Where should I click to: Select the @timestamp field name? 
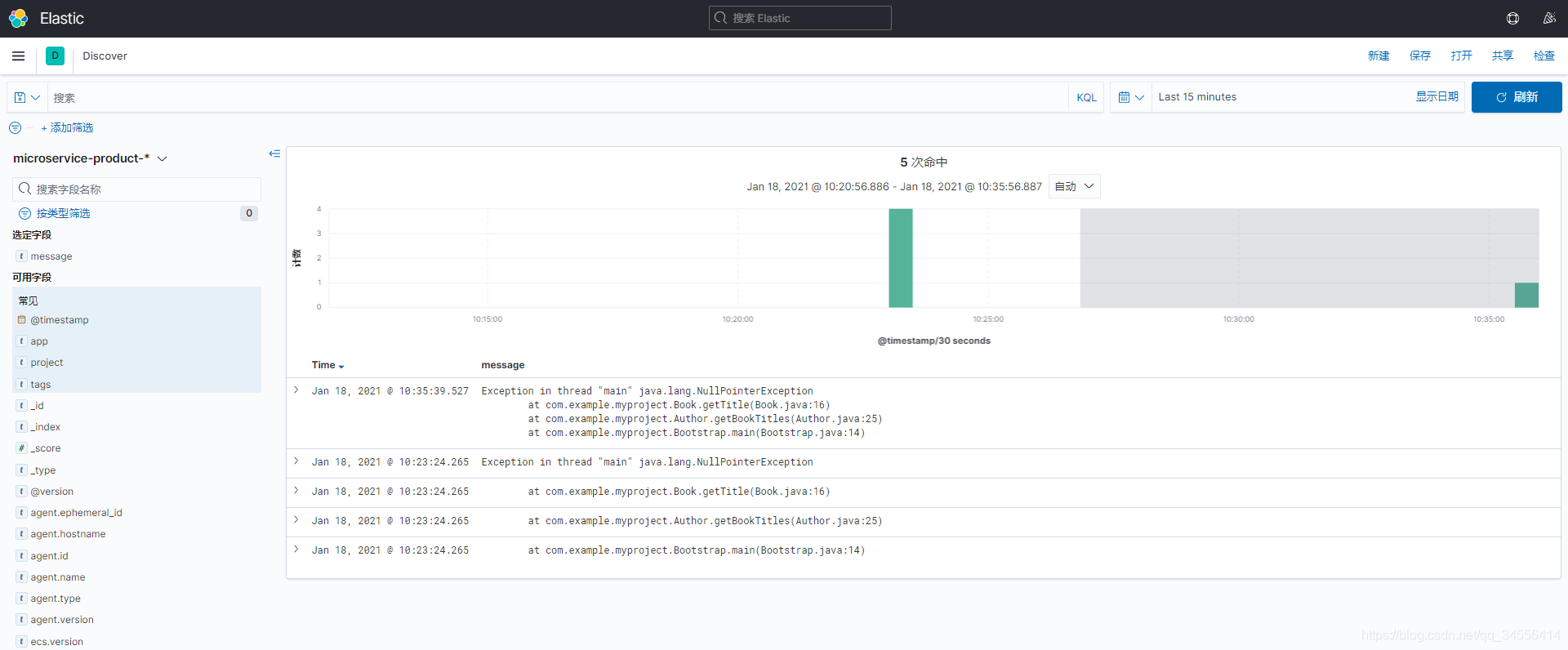click(x=60, y=320)
